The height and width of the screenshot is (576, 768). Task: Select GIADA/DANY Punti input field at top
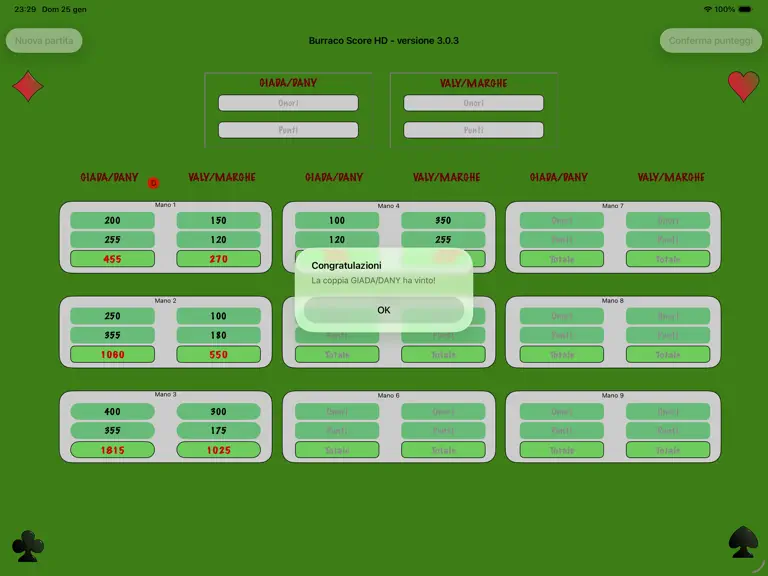(288, 130)
